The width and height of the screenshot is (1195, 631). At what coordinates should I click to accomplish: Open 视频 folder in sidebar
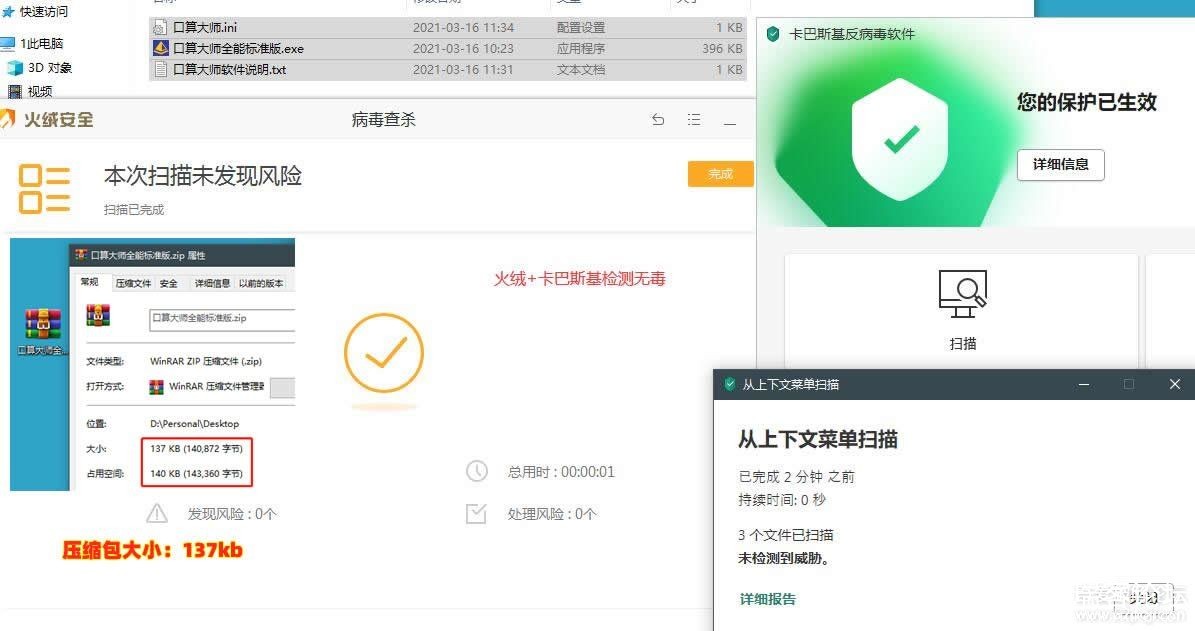tap(30, 91)
